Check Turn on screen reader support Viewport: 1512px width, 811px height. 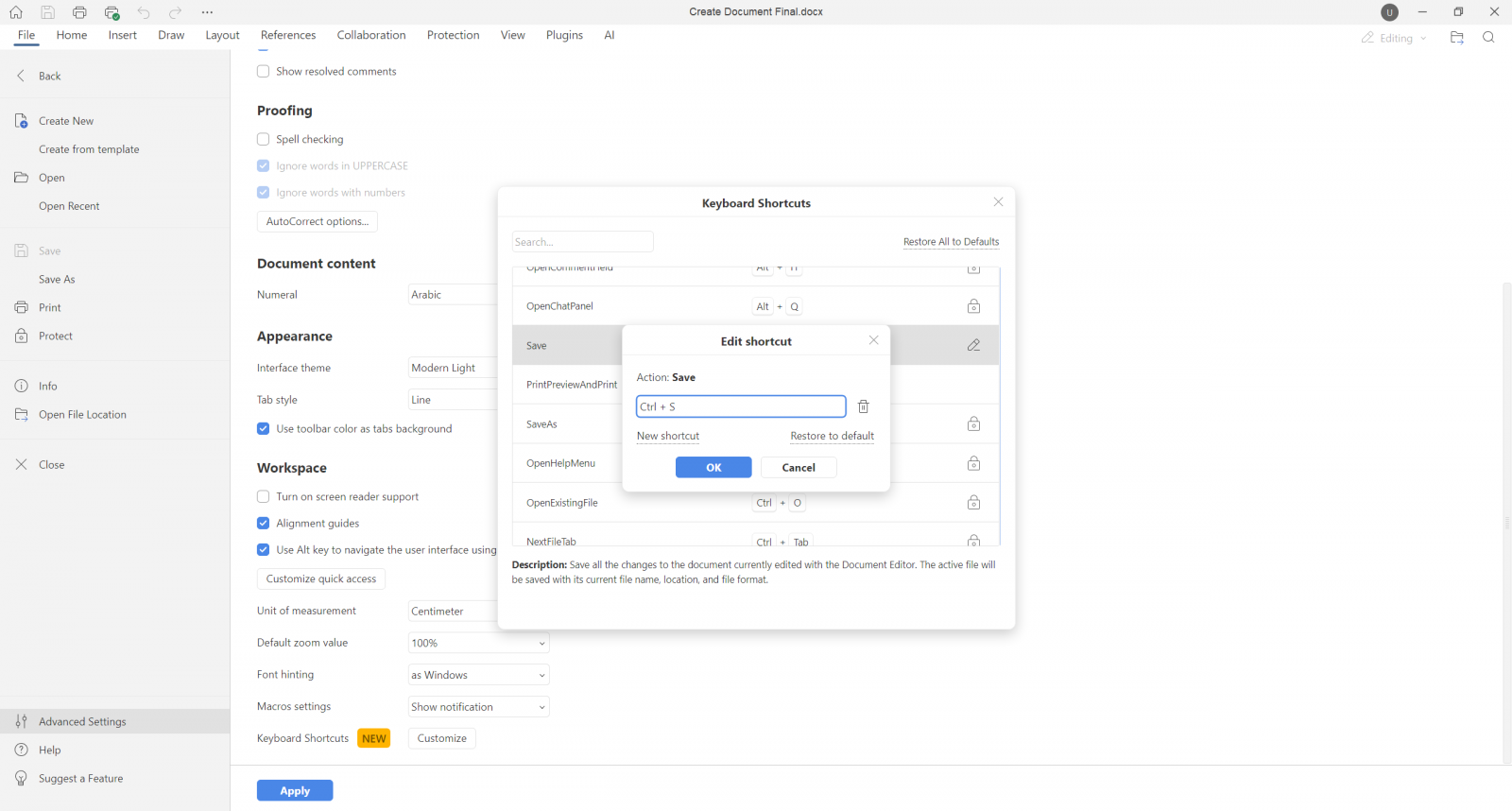[x=264, y=497]
